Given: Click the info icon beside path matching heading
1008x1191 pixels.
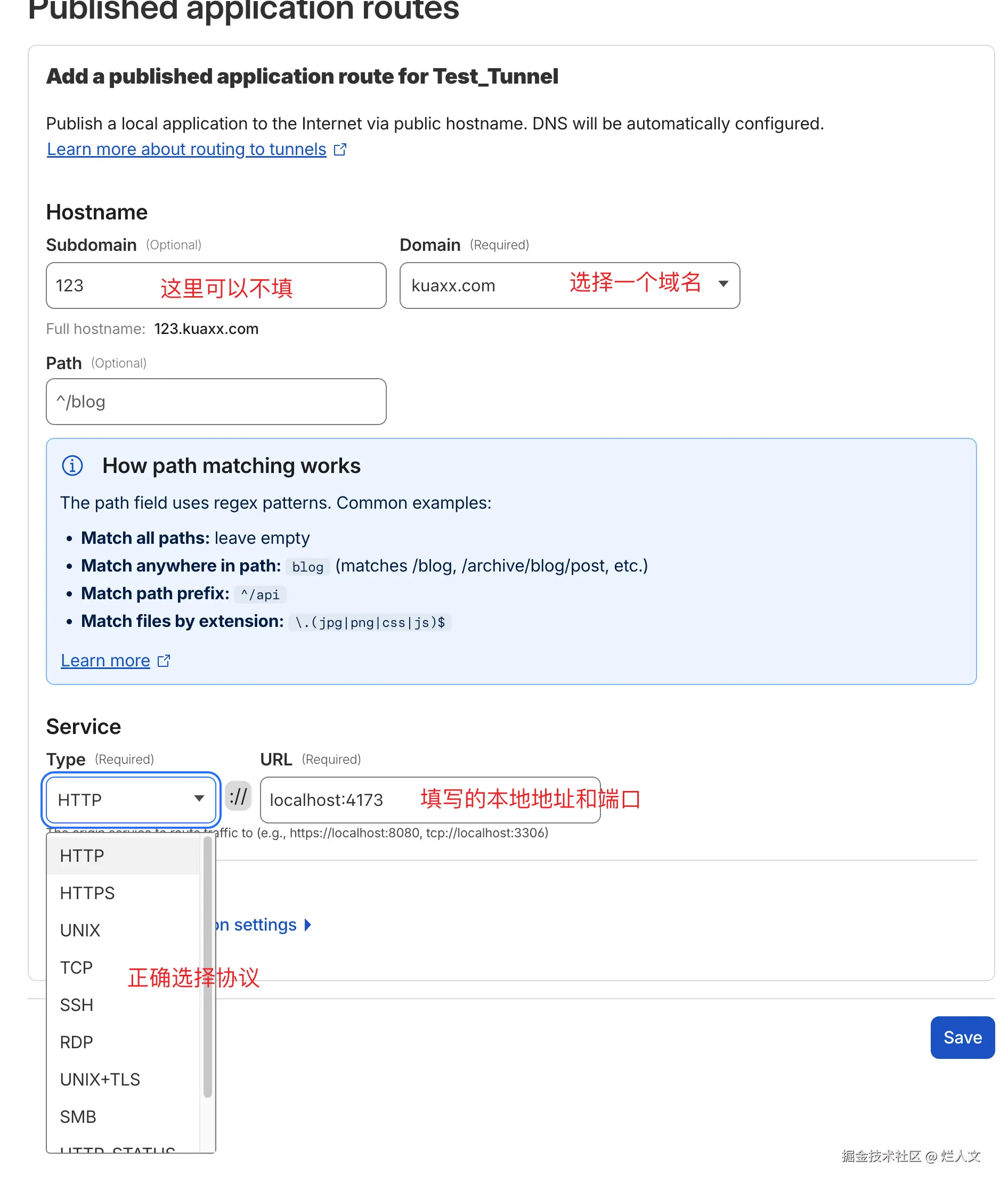Looking at the screenshot, I should tap(72, 466).
